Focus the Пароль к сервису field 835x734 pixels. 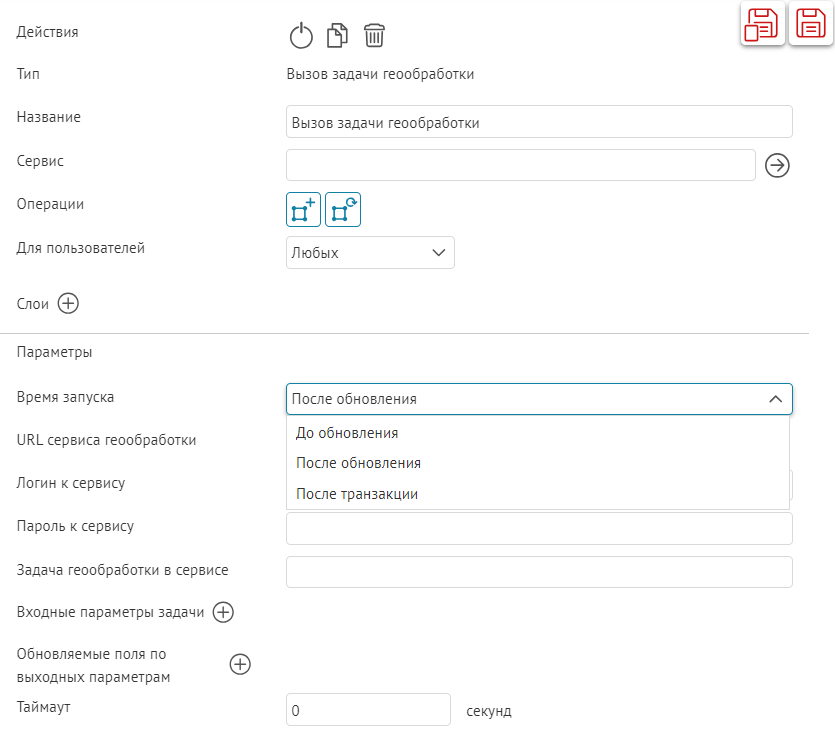tap(539, 529)
